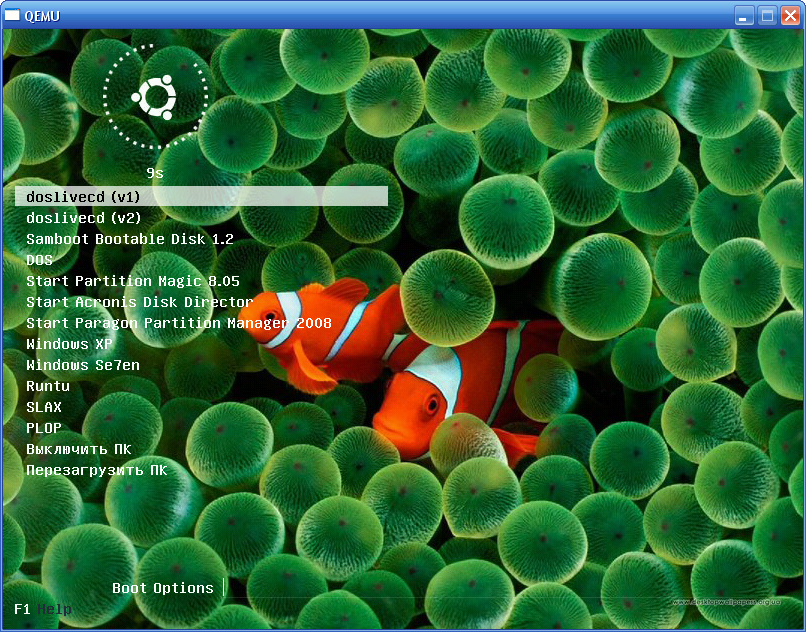Start Partition Magic 8.05
806x632 pixels.
pyautogui.click(x=133, y=281)
